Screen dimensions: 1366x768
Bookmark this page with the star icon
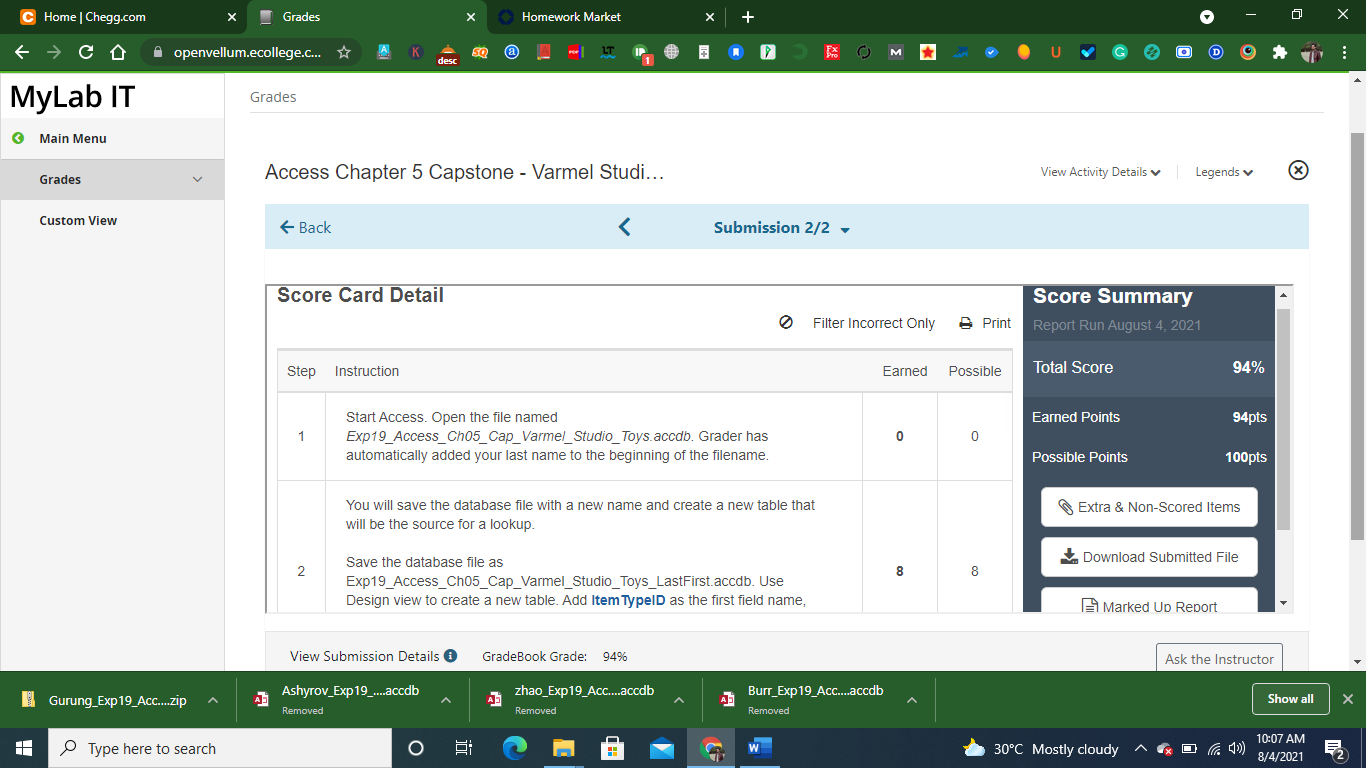click(x=344, y=52)
